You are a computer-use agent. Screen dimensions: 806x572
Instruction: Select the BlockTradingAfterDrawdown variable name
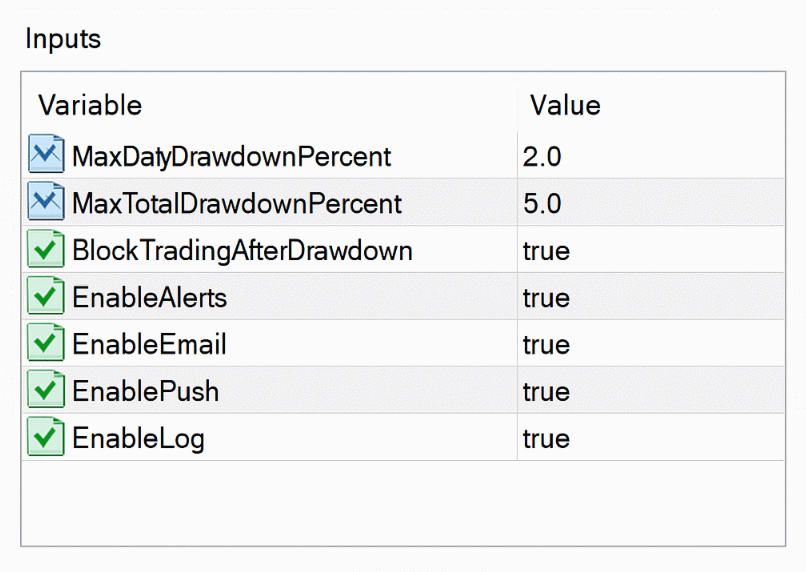point(242,251)
